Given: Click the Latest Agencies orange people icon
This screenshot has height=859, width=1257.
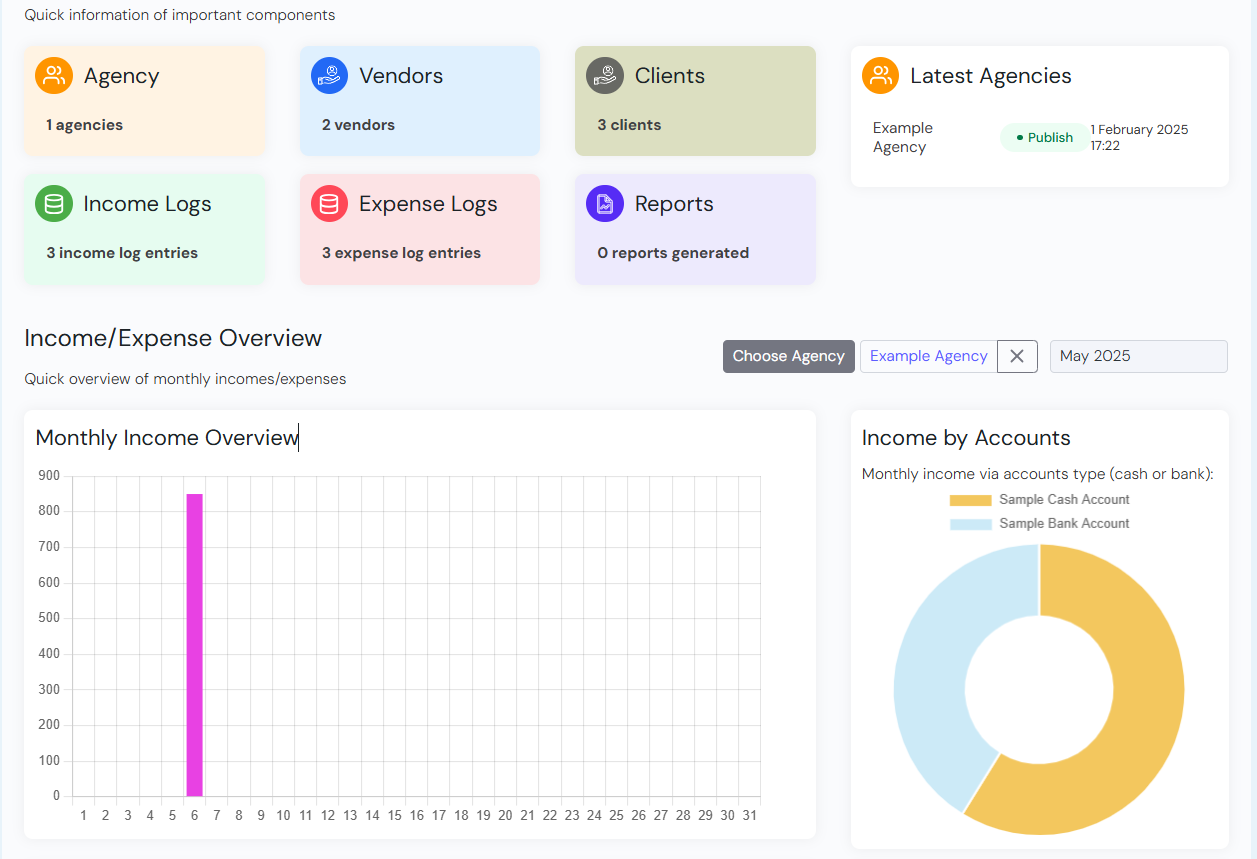Looking at the screenshot, I should point(880,76).
